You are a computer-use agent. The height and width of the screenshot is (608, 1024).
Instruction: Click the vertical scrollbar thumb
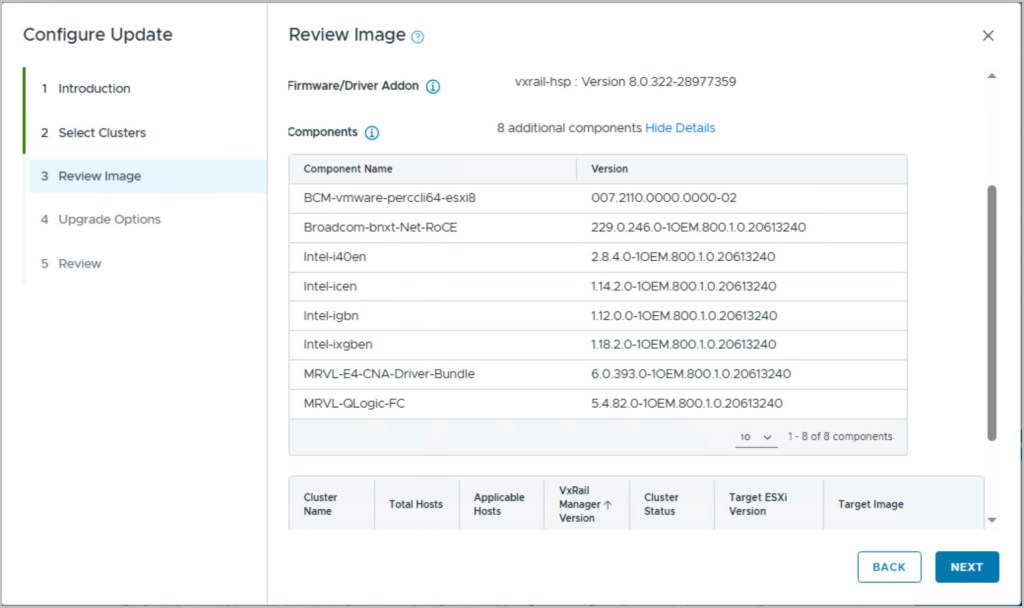992,310
